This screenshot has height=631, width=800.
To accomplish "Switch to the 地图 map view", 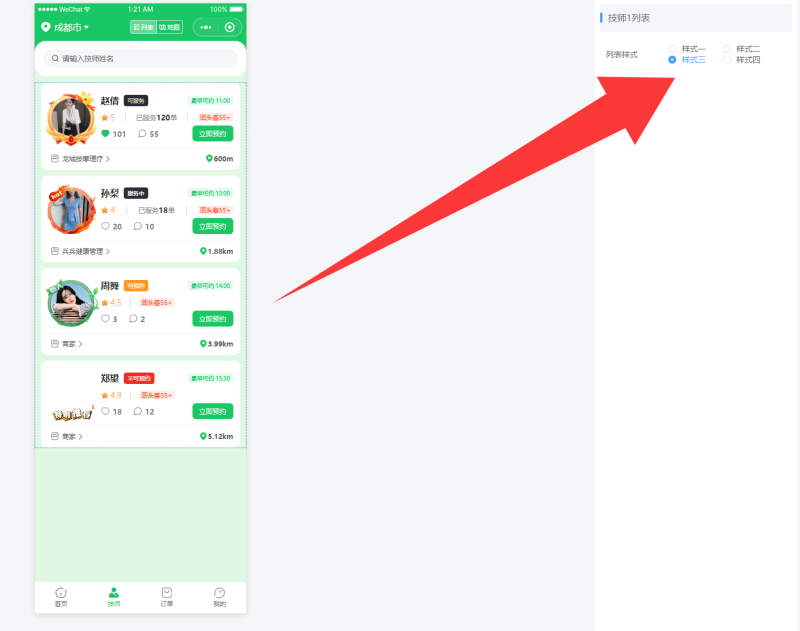I will pos(169,28).
